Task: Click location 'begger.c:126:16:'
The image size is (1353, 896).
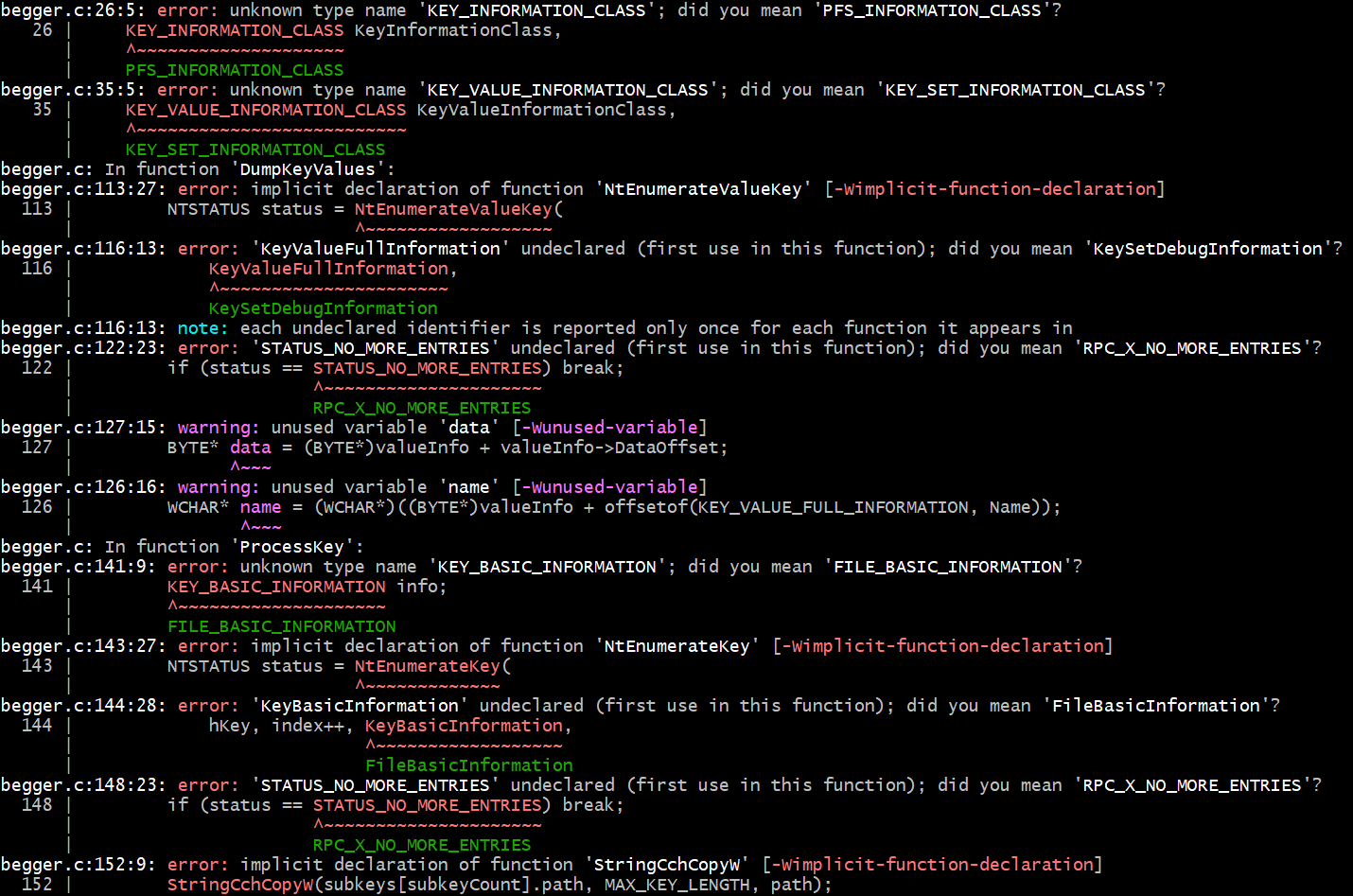Action: pyautogui.click(x=84, y=487)
